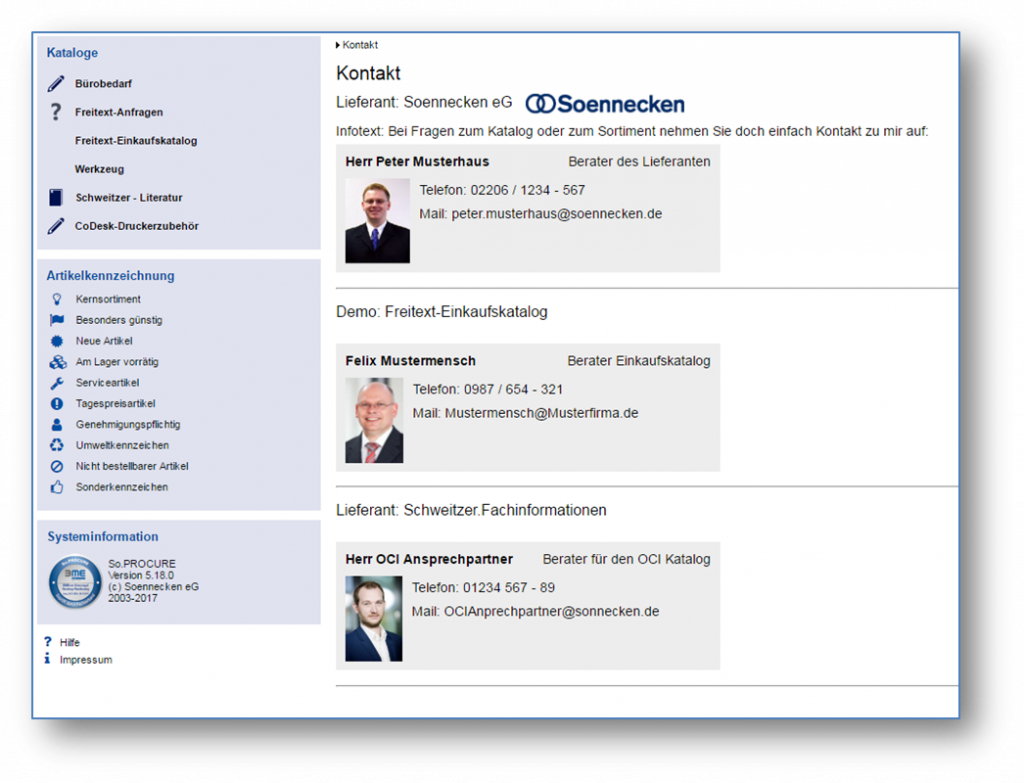Click the name Felix Mustermensch
Image resolution: width=1024 pixels, height=783 pixels.
tap(411, 360)
